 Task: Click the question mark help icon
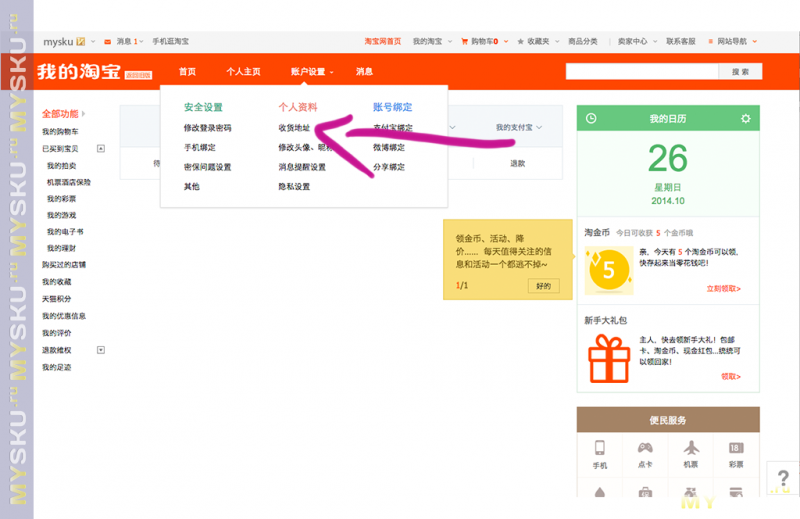click(783, 478)
